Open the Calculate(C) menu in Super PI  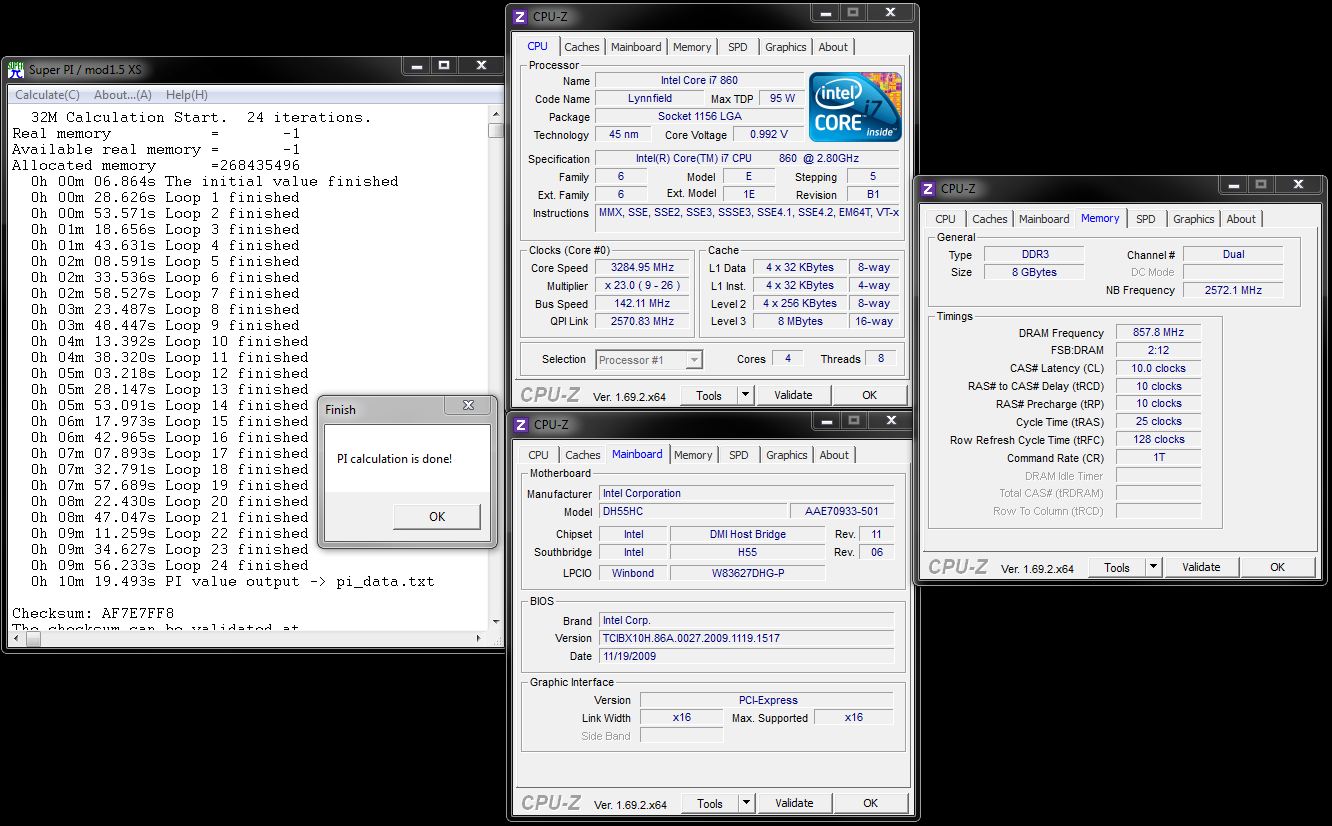click(47, 95)
